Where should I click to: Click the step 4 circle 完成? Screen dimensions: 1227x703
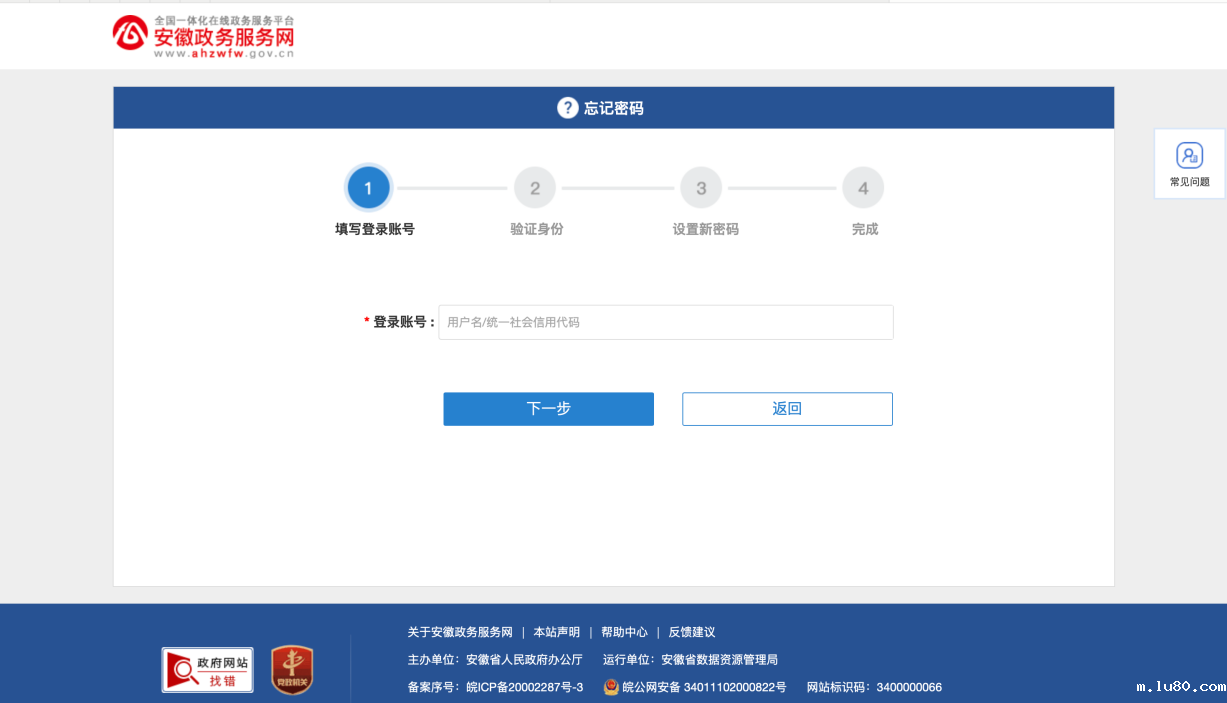coord(863,187)
